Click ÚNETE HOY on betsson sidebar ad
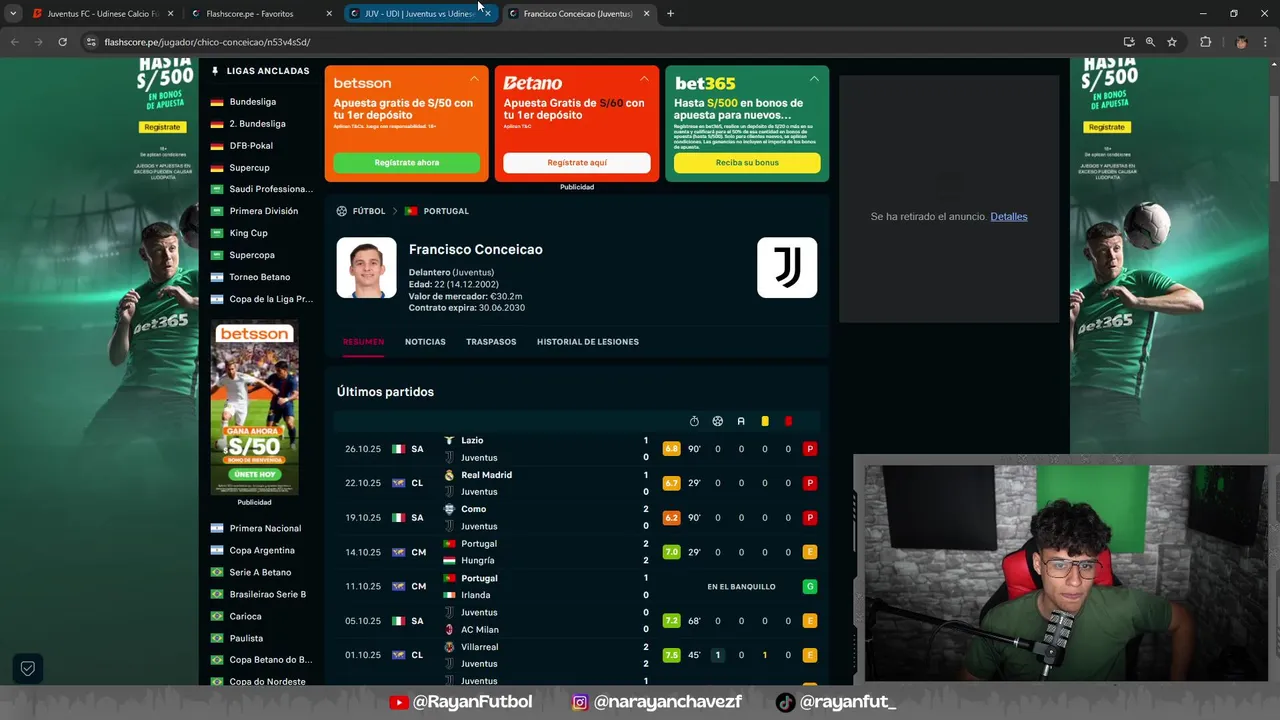This screenshot has height=720, width=1280. pyautogui.click(x=254, y=474)
